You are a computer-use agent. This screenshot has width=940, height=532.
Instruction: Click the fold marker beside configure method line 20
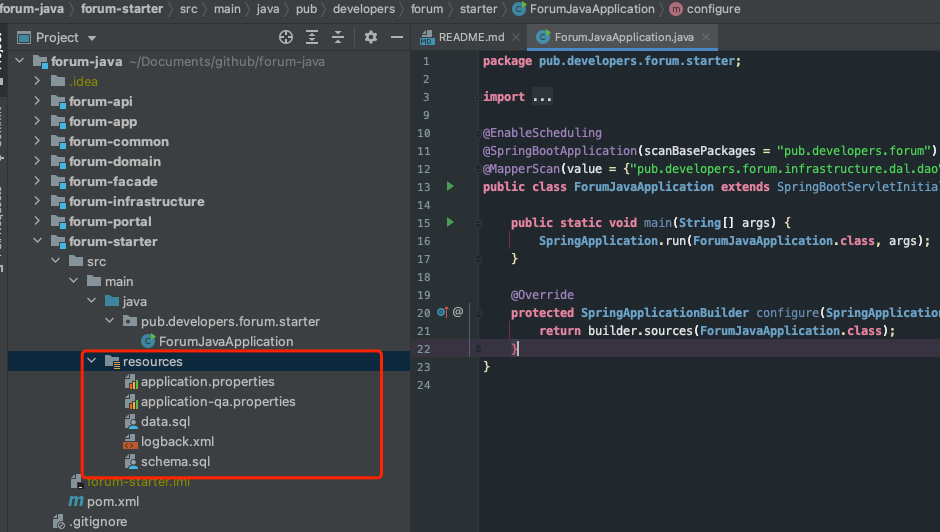[478, 313]
